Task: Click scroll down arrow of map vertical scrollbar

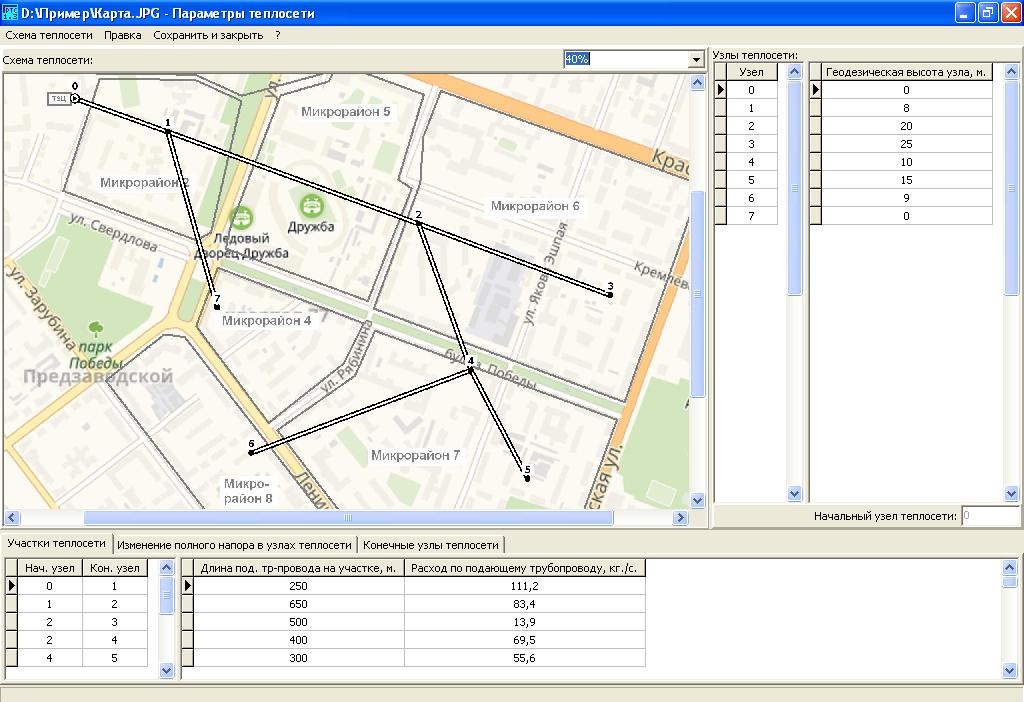Action: (x=697, y=500)
